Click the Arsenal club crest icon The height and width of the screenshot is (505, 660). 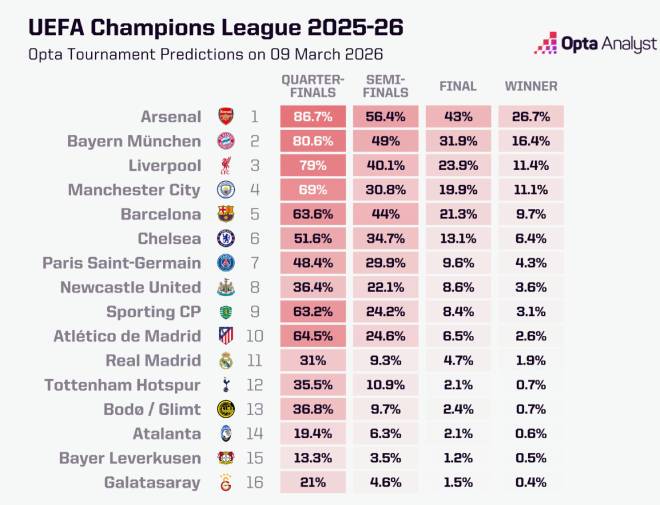tap(225, 117)
